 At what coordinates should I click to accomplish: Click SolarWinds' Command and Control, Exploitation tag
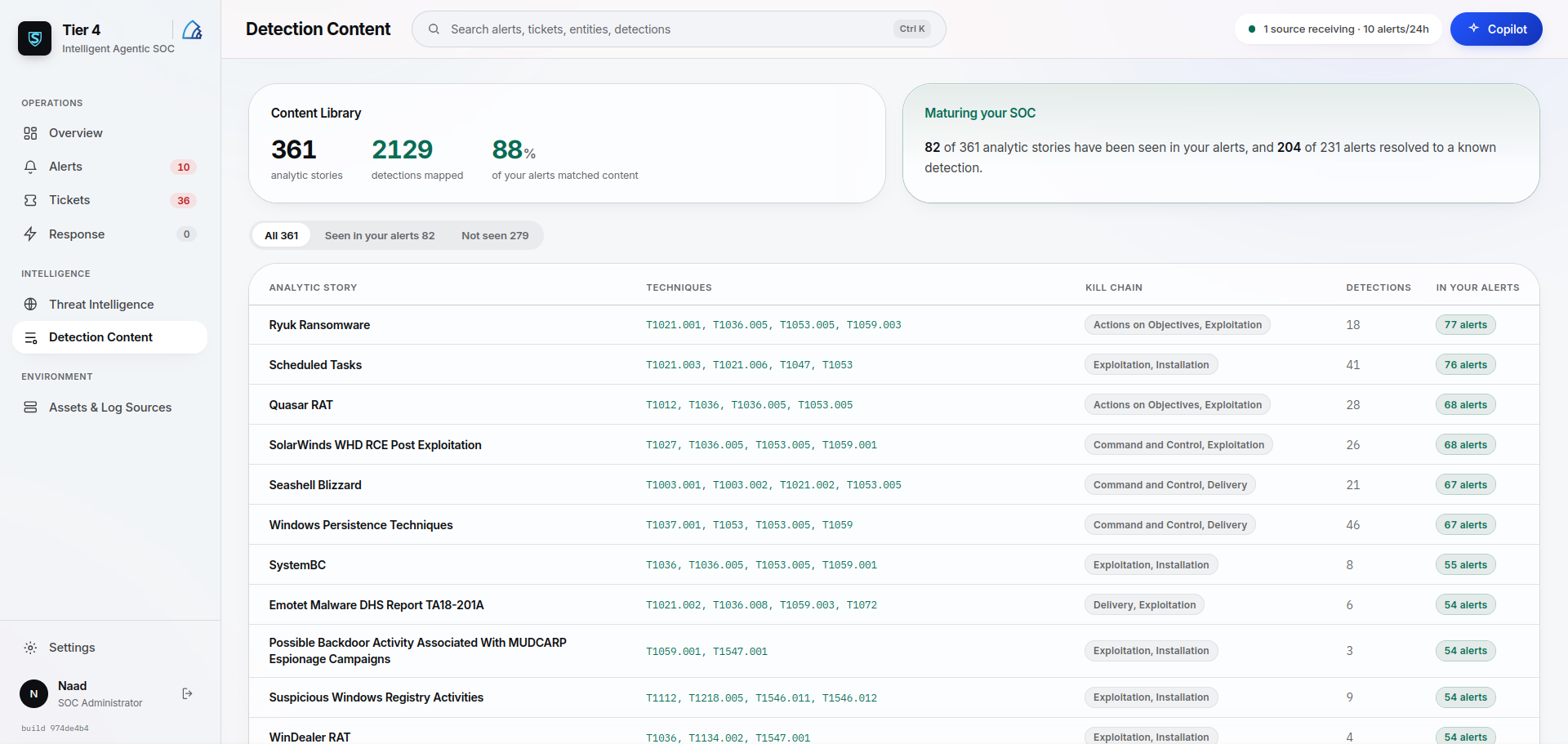point(1178,445)
